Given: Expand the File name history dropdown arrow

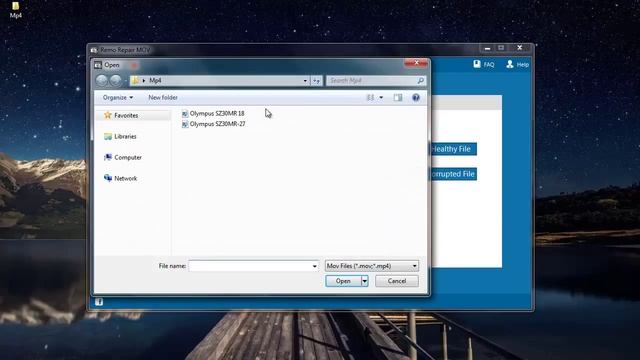Looking at the screenshot, I should pos(314,266).
